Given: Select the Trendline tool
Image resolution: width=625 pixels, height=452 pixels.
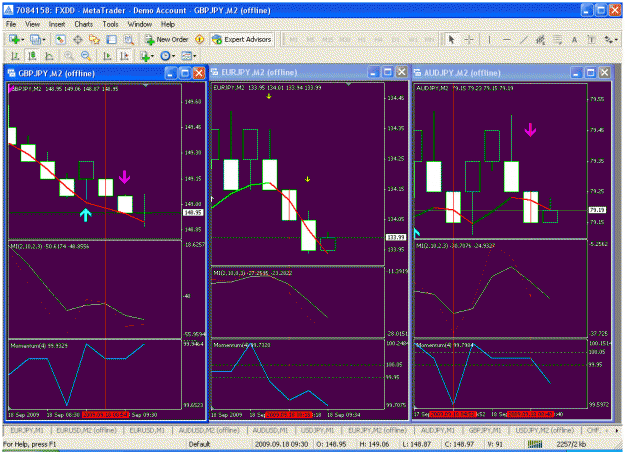Looking at the screenshot, I should (524, 39).
